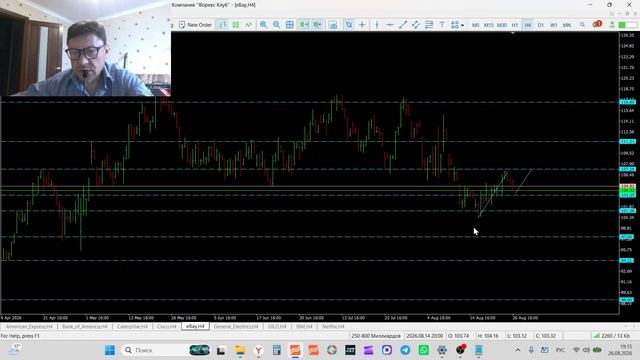Select the trendline drawing tool

[x=403, y=25]
